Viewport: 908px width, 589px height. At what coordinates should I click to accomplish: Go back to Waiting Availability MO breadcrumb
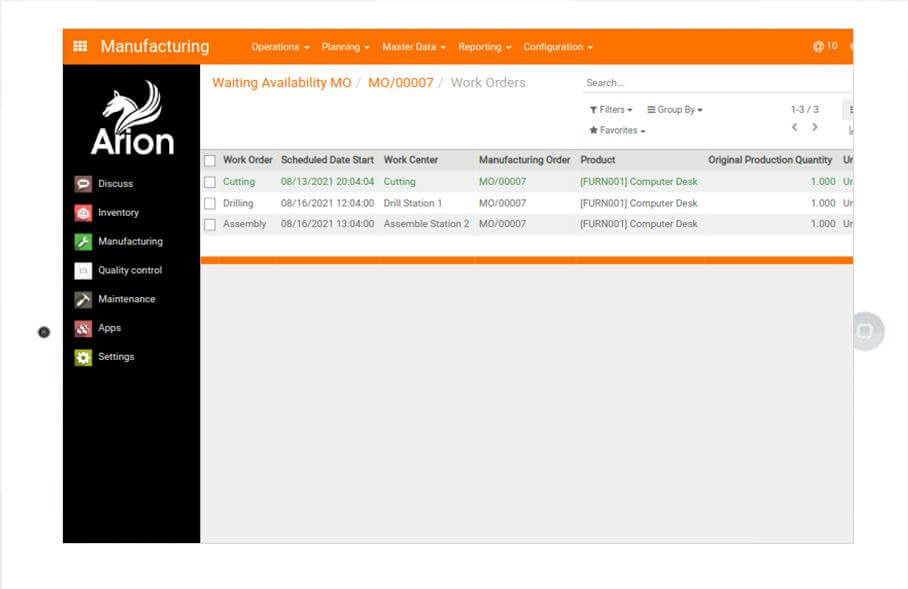281,83
